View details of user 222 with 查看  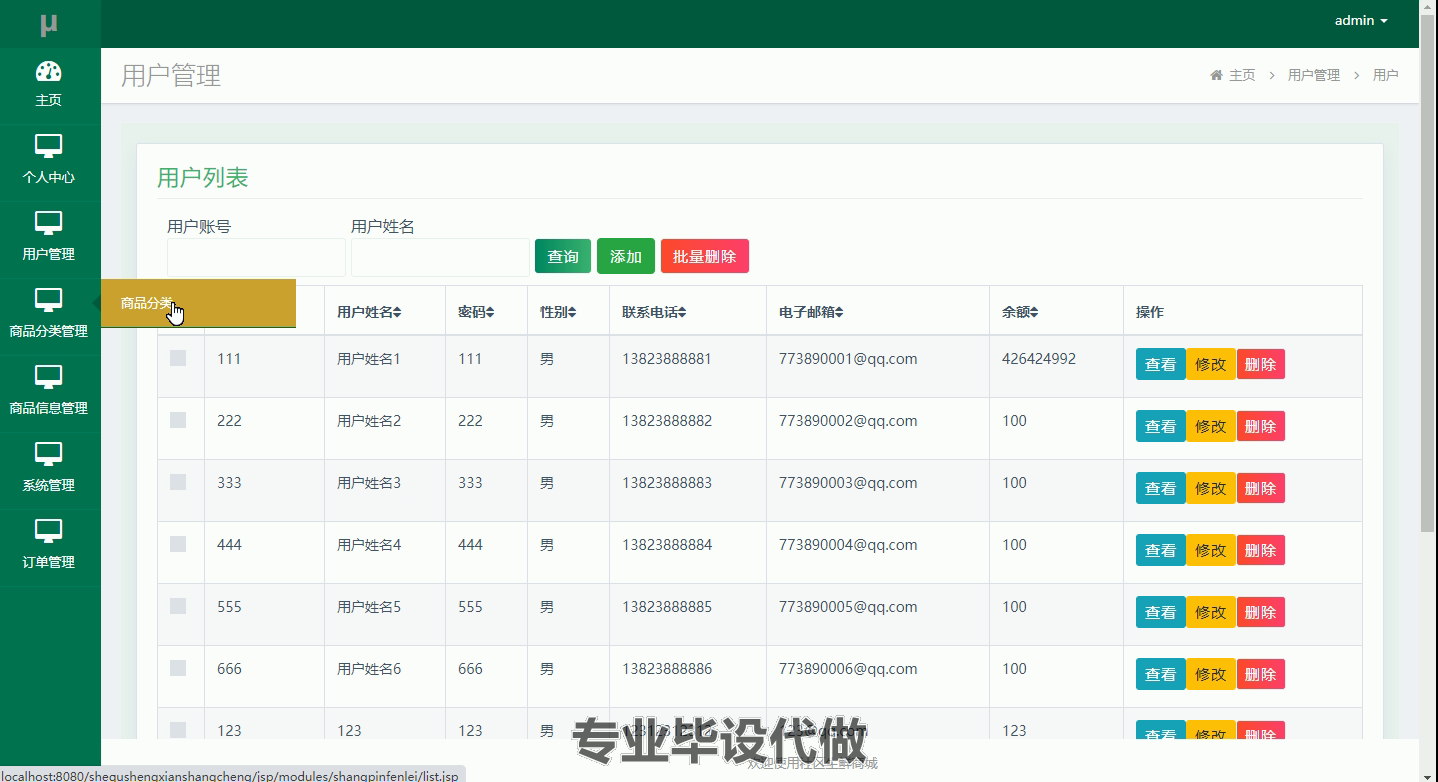(1160, 426)
